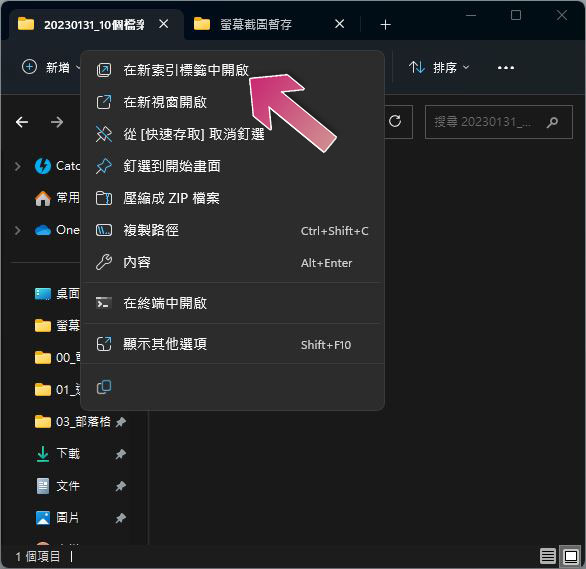Expand the Catch tree node
Viewport: 586px width, 569px height.
(x=17, y=166)
